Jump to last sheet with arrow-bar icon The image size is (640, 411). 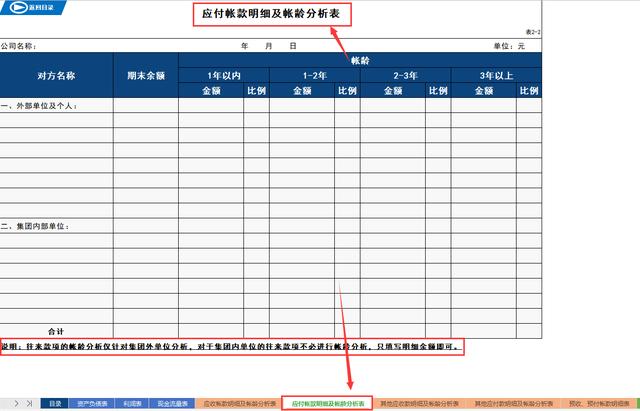click(29, 403)
